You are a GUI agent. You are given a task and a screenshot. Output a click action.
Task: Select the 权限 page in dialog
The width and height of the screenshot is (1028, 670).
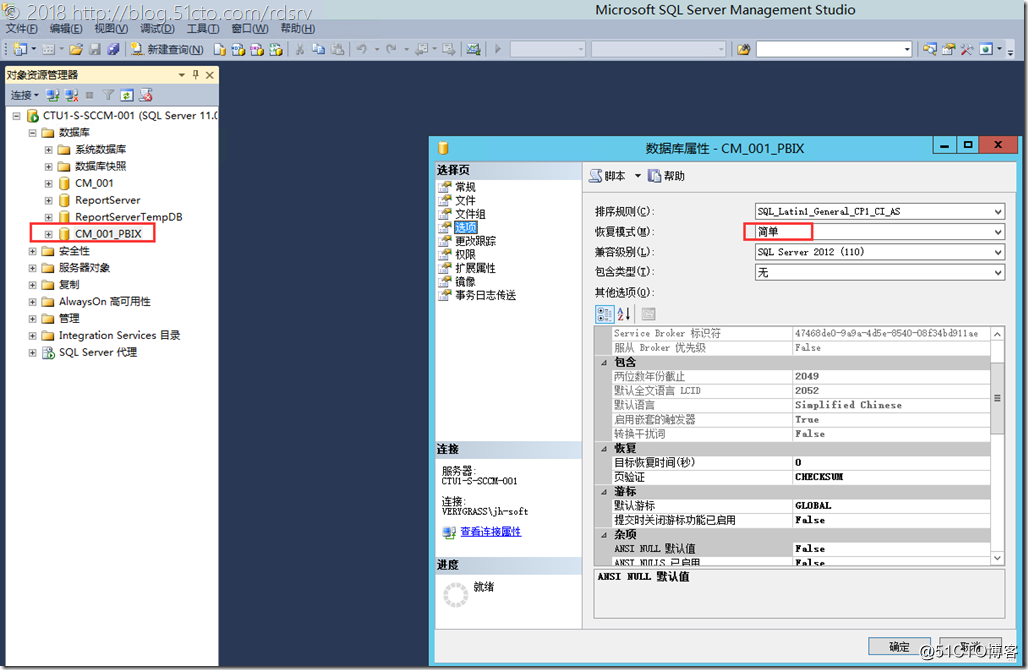pos(465,254)
